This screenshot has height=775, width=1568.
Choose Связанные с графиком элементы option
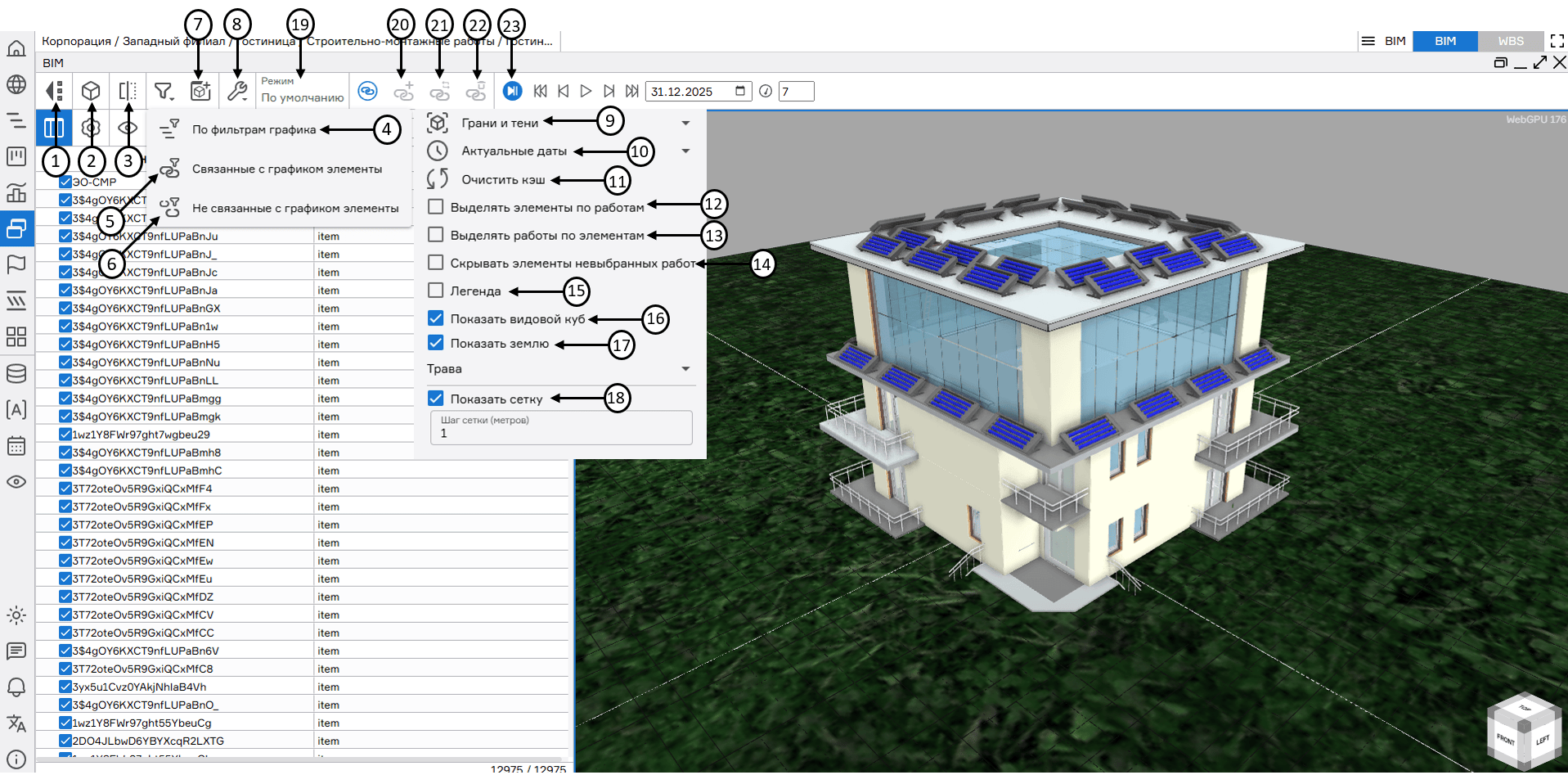tap(286, 169)
